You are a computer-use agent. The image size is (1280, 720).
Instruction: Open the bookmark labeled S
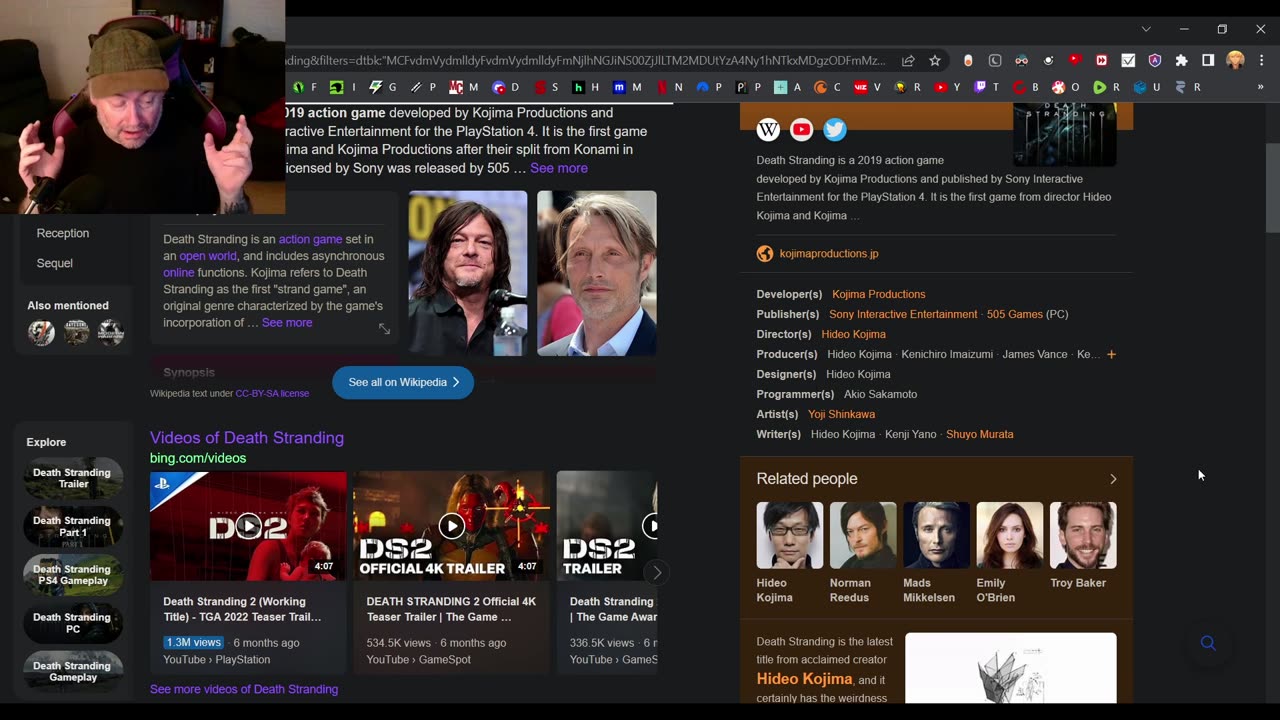point(546,87)
